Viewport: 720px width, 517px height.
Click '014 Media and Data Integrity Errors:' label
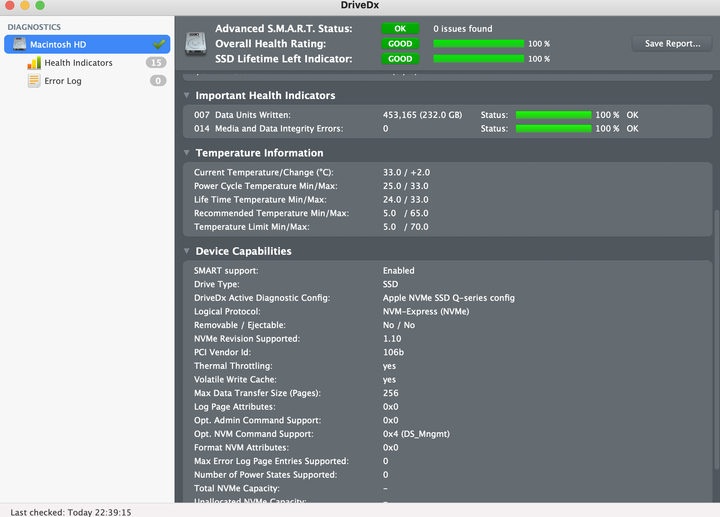point(268,129)
